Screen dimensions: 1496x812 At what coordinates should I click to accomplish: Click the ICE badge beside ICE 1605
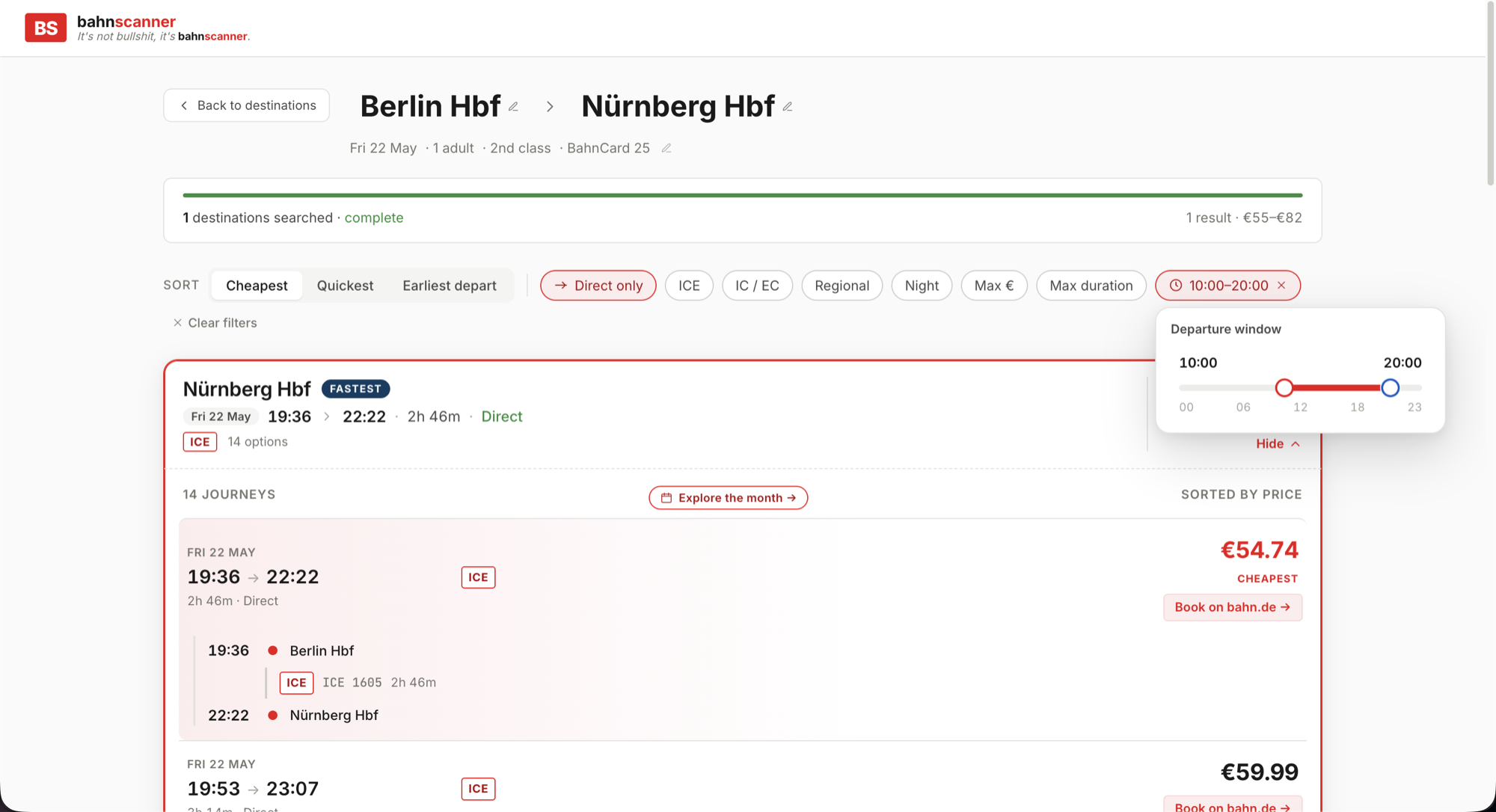point(296,683)
